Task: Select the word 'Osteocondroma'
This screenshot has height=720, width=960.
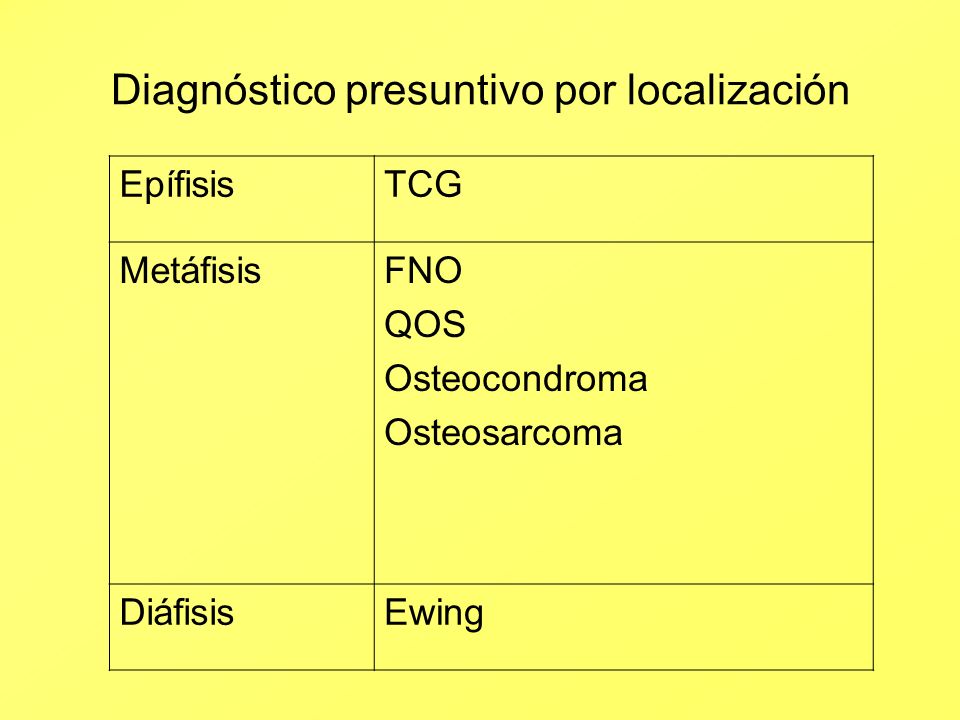Action: coord(516,378)
